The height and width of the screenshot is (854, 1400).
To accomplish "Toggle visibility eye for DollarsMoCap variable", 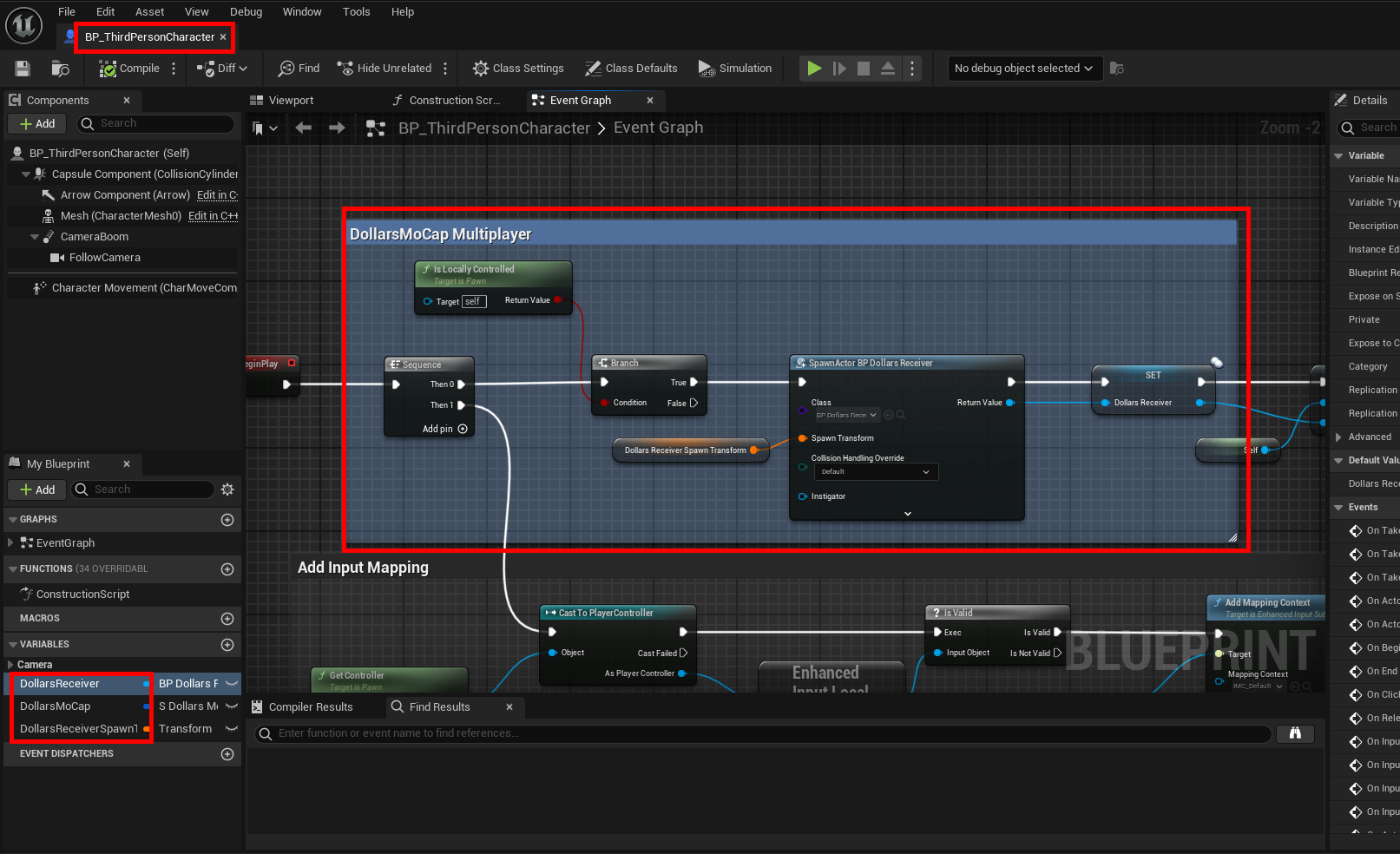I will click(x=232, y=706).
